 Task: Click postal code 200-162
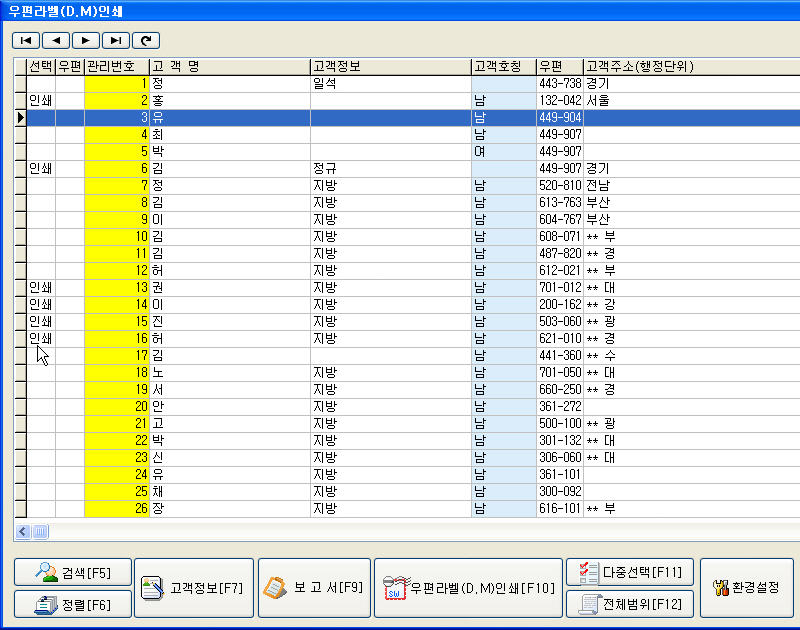tap(560, 305)
